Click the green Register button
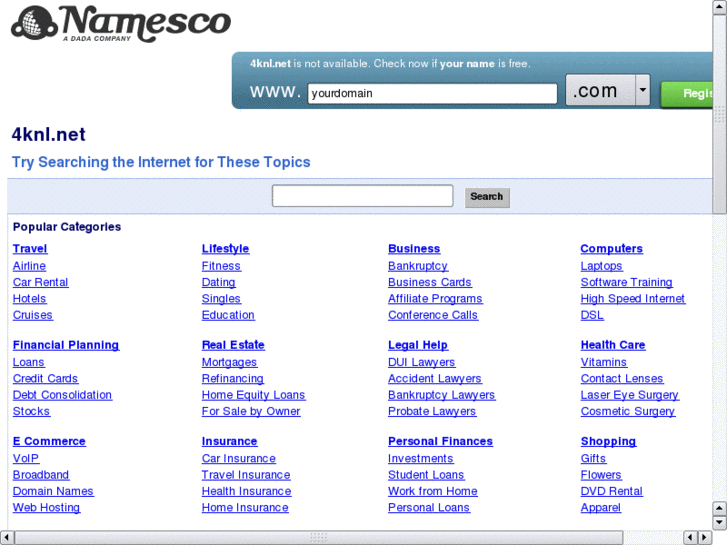Viewport: 727px width, 545px height. click(687, 94)
